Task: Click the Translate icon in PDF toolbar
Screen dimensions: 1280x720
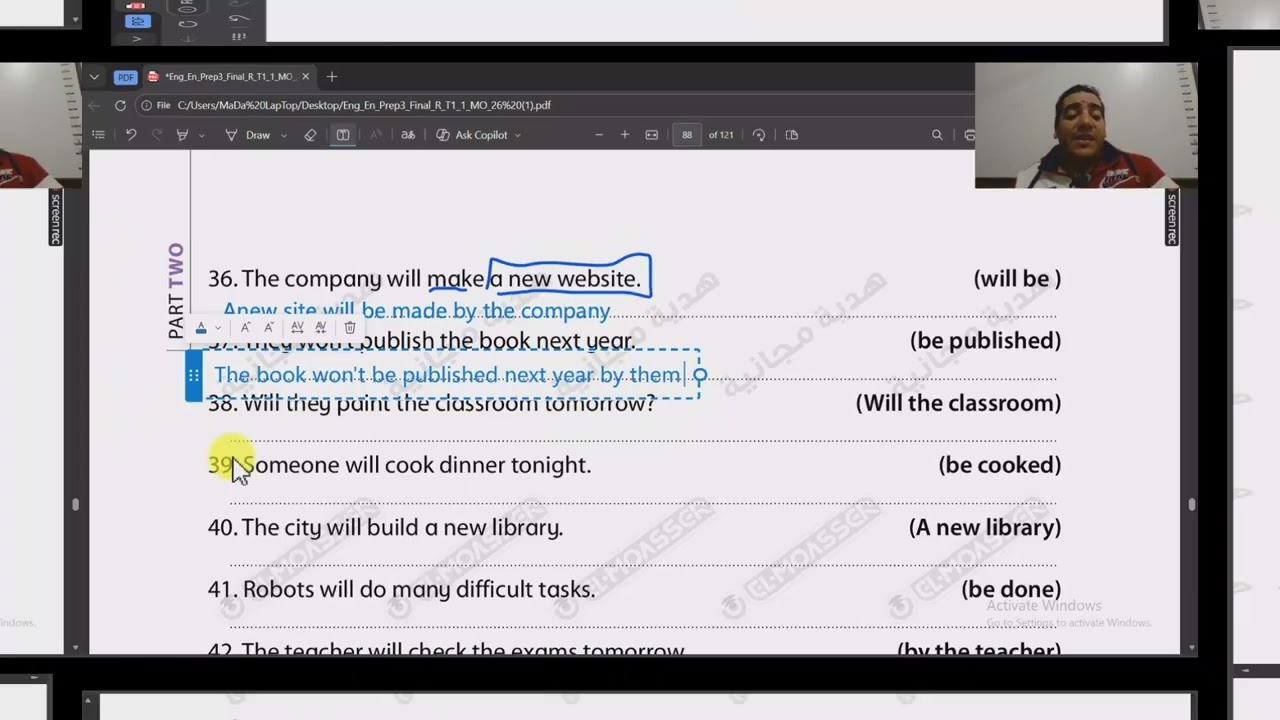Action: pos(408,135)
